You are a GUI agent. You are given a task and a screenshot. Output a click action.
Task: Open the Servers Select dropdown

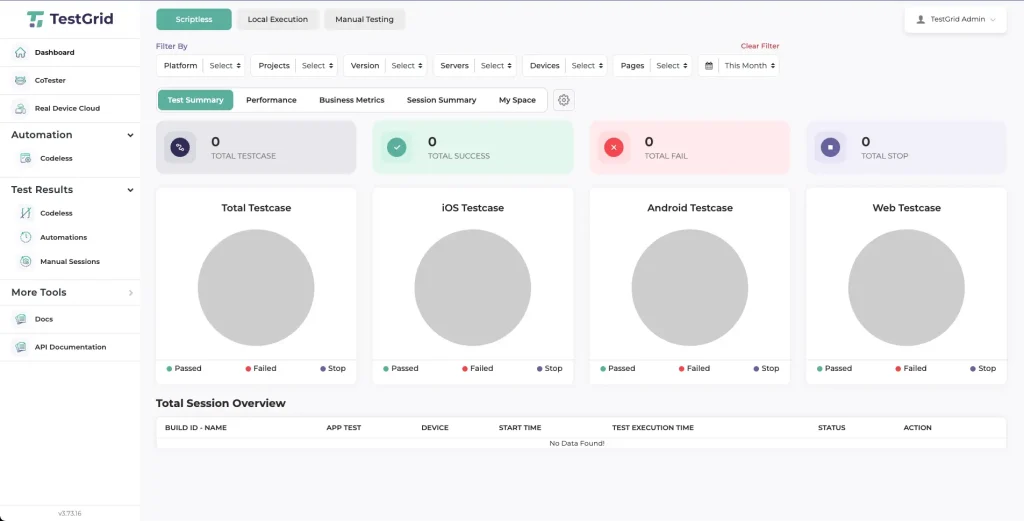pos(496,66)
